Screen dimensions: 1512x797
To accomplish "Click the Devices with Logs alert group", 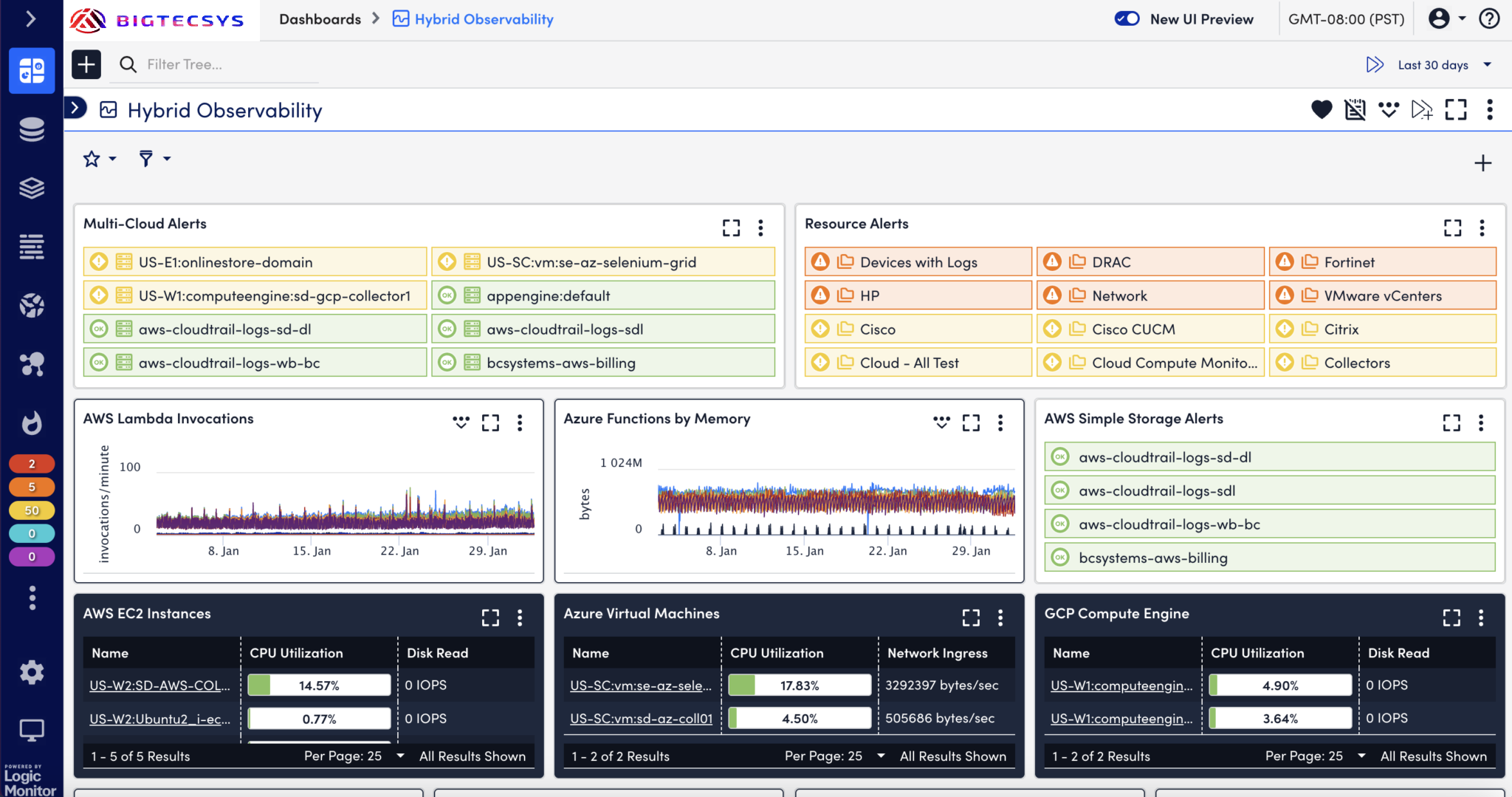I will 918,262.
